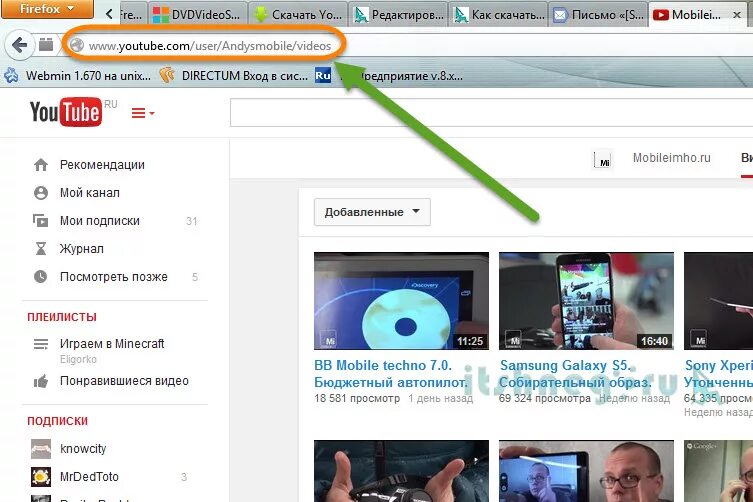Go back with the browser back arrow
Viewport: 753px width, 502px height.
pyautogui.click(x=19, y=46)
